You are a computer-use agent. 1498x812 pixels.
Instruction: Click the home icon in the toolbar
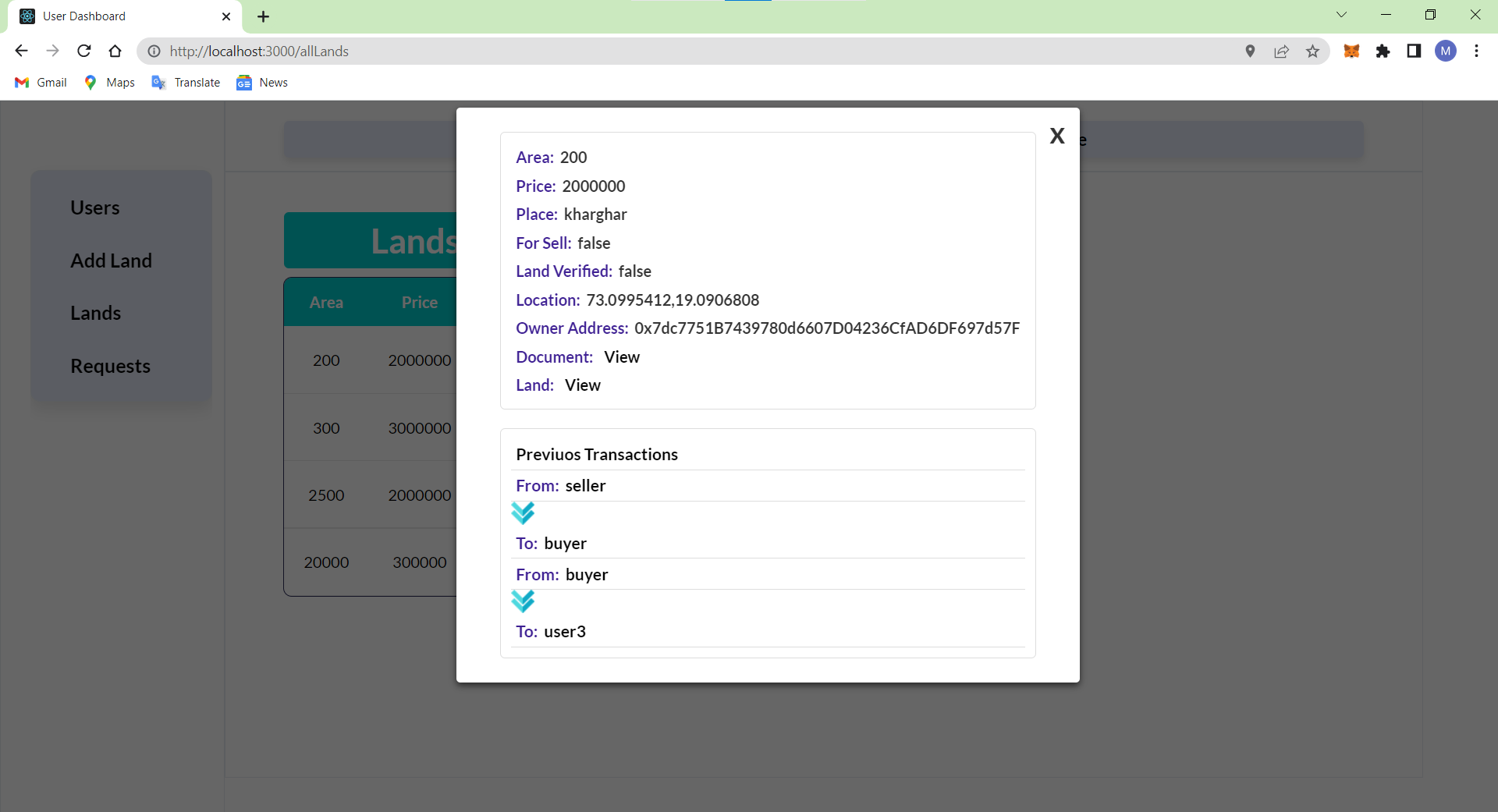115,51
